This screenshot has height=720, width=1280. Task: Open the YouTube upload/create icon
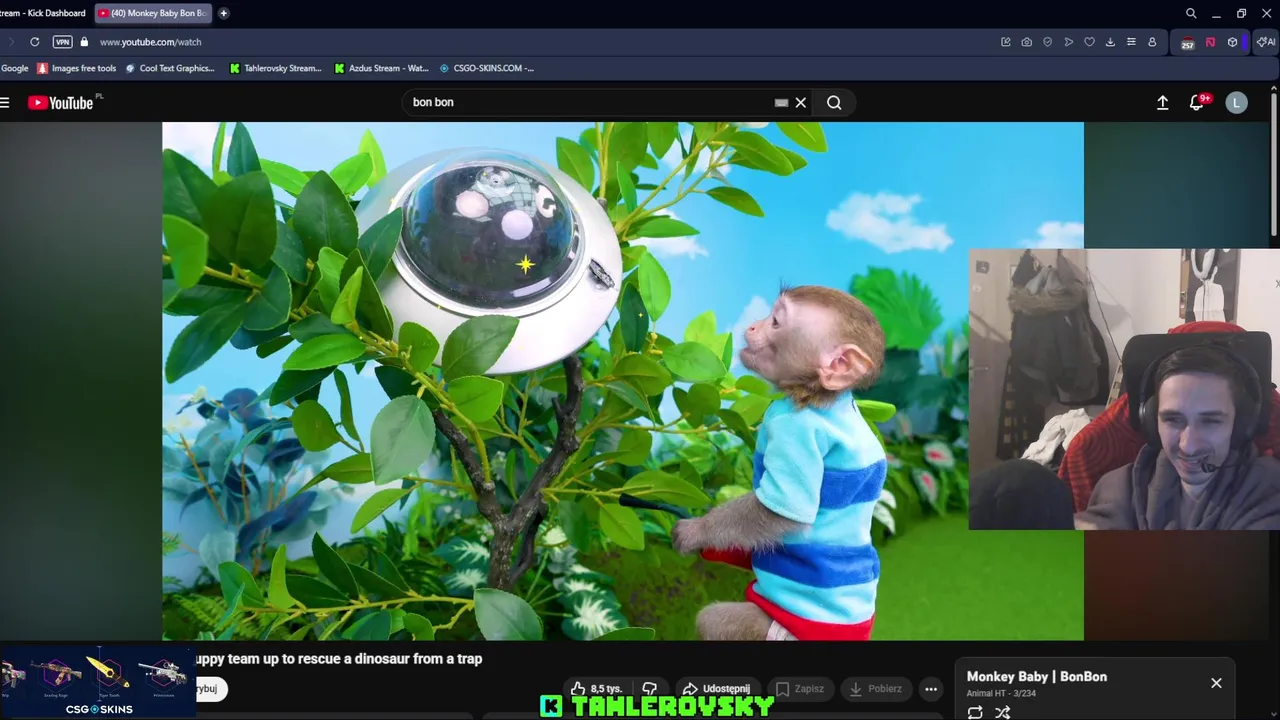(1162, 102)
